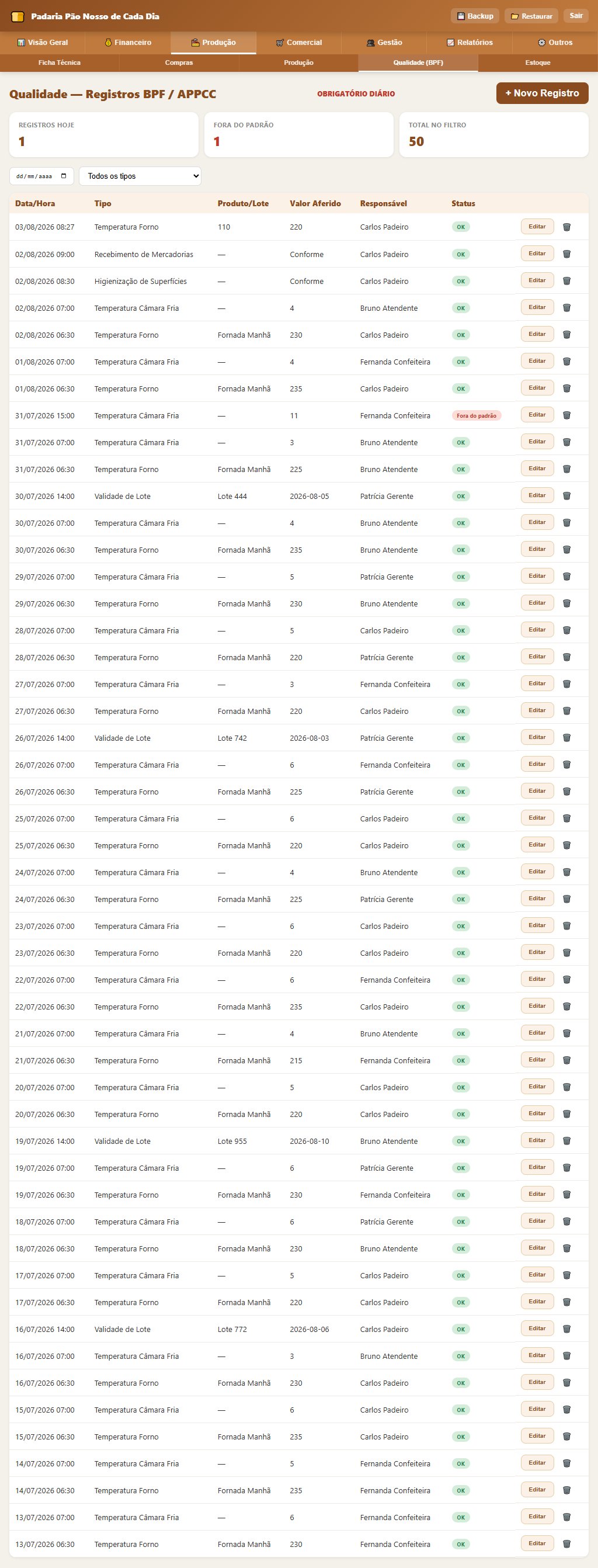Viewport: 598px width, 1568px height.
Task: Go to the Estoque sub-tab
Action: pyautogui.click(x=538, y=63)
